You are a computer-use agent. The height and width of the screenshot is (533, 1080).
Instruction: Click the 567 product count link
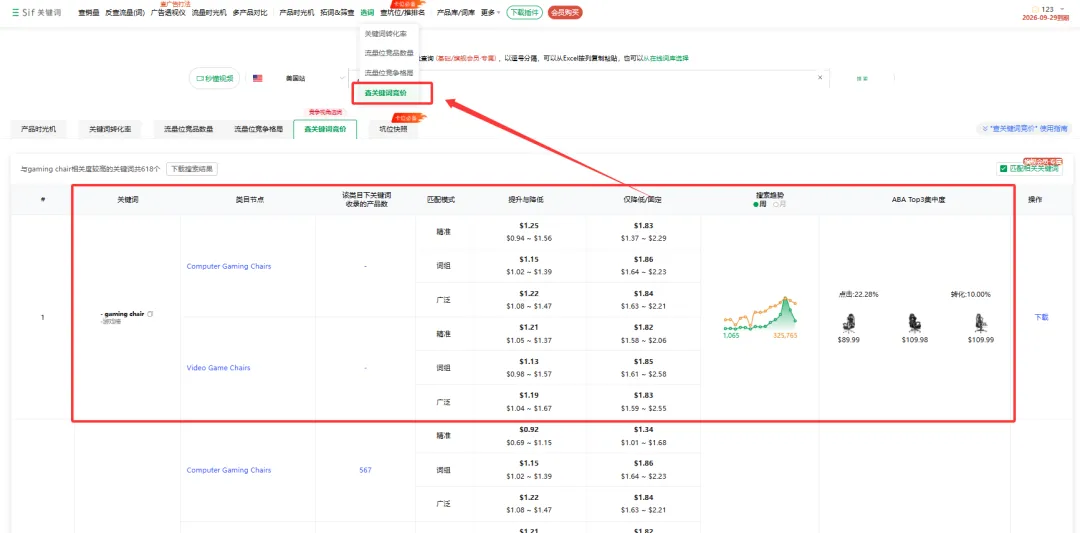(365, 470)
